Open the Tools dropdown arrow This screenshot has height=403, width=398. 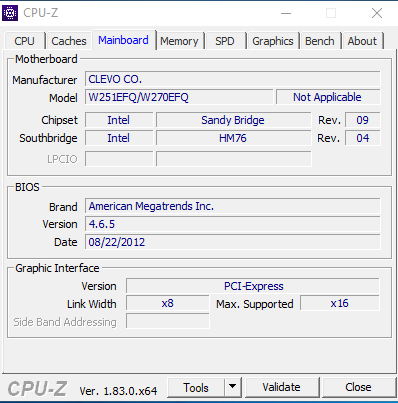(233, 387)
